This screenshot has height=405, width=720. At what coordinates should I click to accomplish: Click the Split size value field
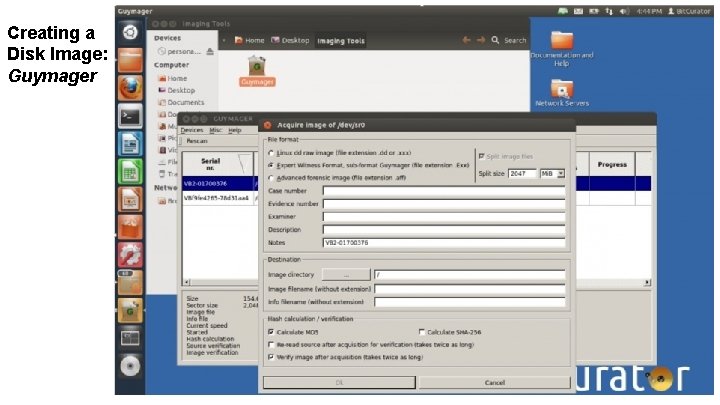click(522, 174)
